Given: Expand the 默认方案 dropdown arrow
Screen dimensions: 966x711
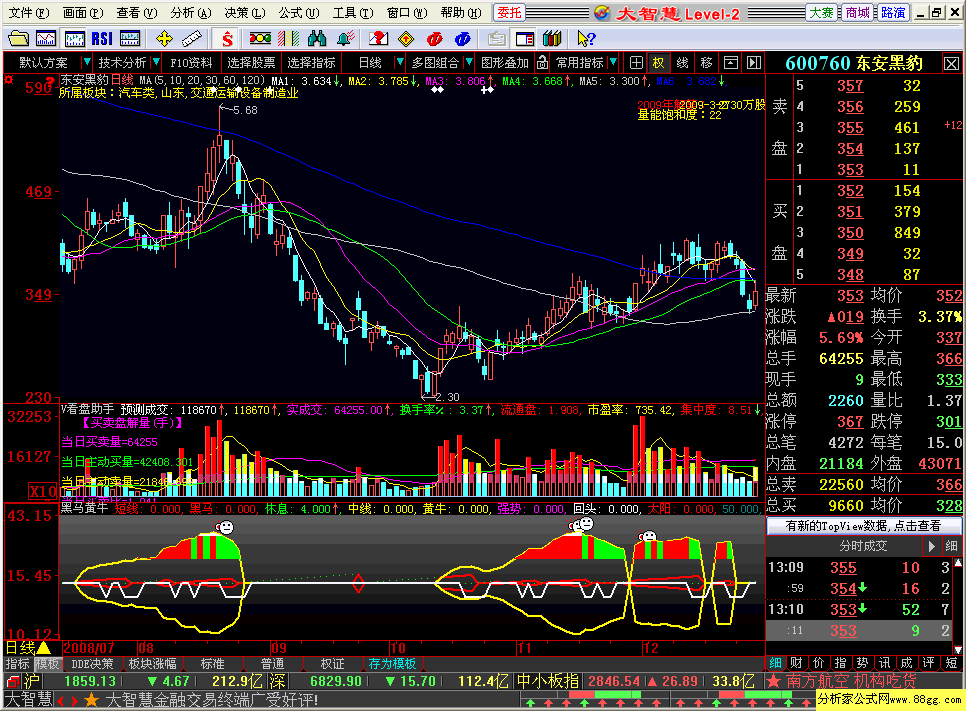Looking at the screenshot, I should [x=86, y=62].
